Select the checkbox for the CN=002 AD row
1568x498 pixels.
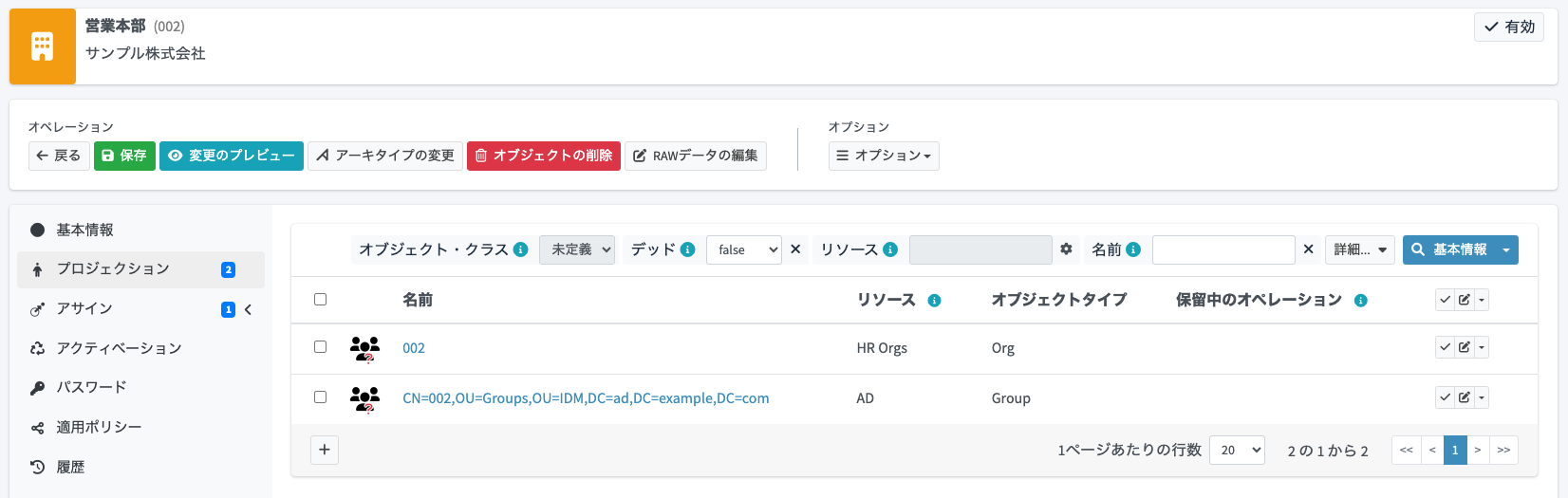pos(320,397)
